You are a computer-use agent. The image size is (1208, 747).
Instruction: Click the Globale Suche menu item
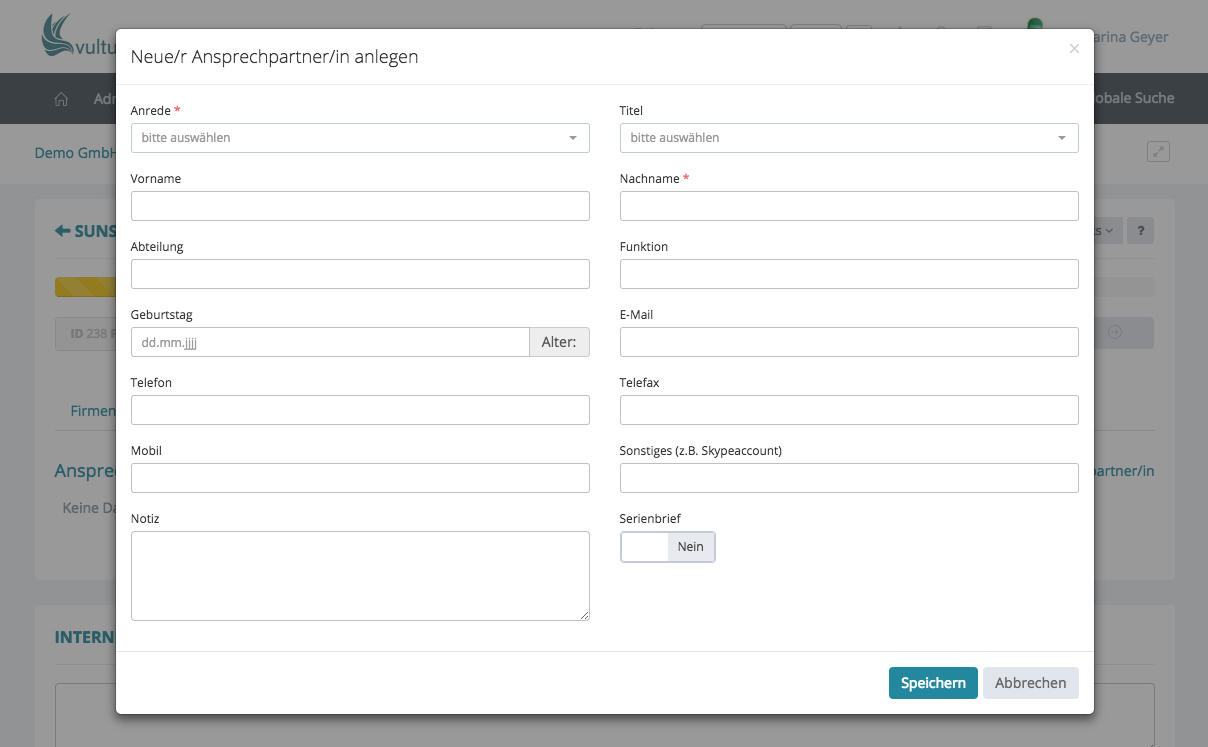(1134, 98)
